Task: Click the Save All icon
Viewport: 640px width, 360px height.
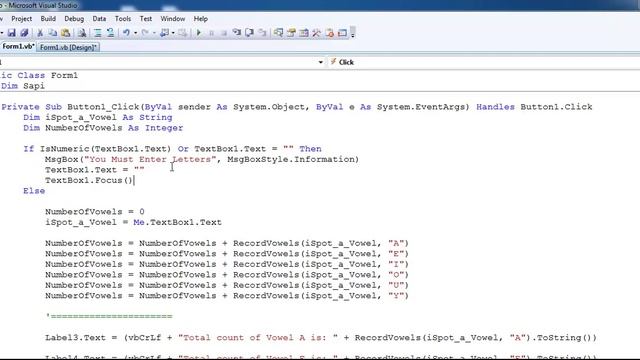Action: pos(24,33)
